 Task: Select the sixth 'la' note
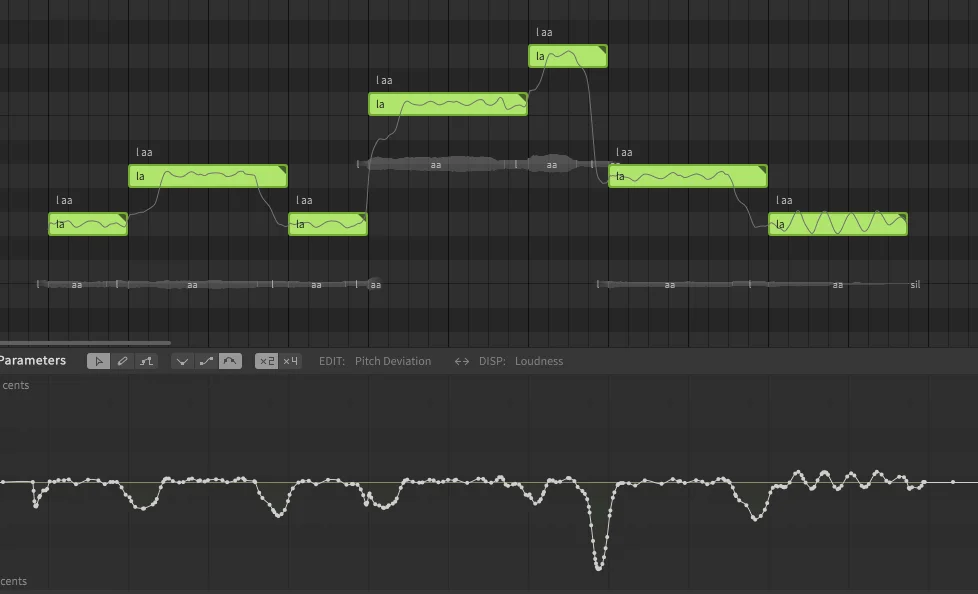click(x=688, y=176)
